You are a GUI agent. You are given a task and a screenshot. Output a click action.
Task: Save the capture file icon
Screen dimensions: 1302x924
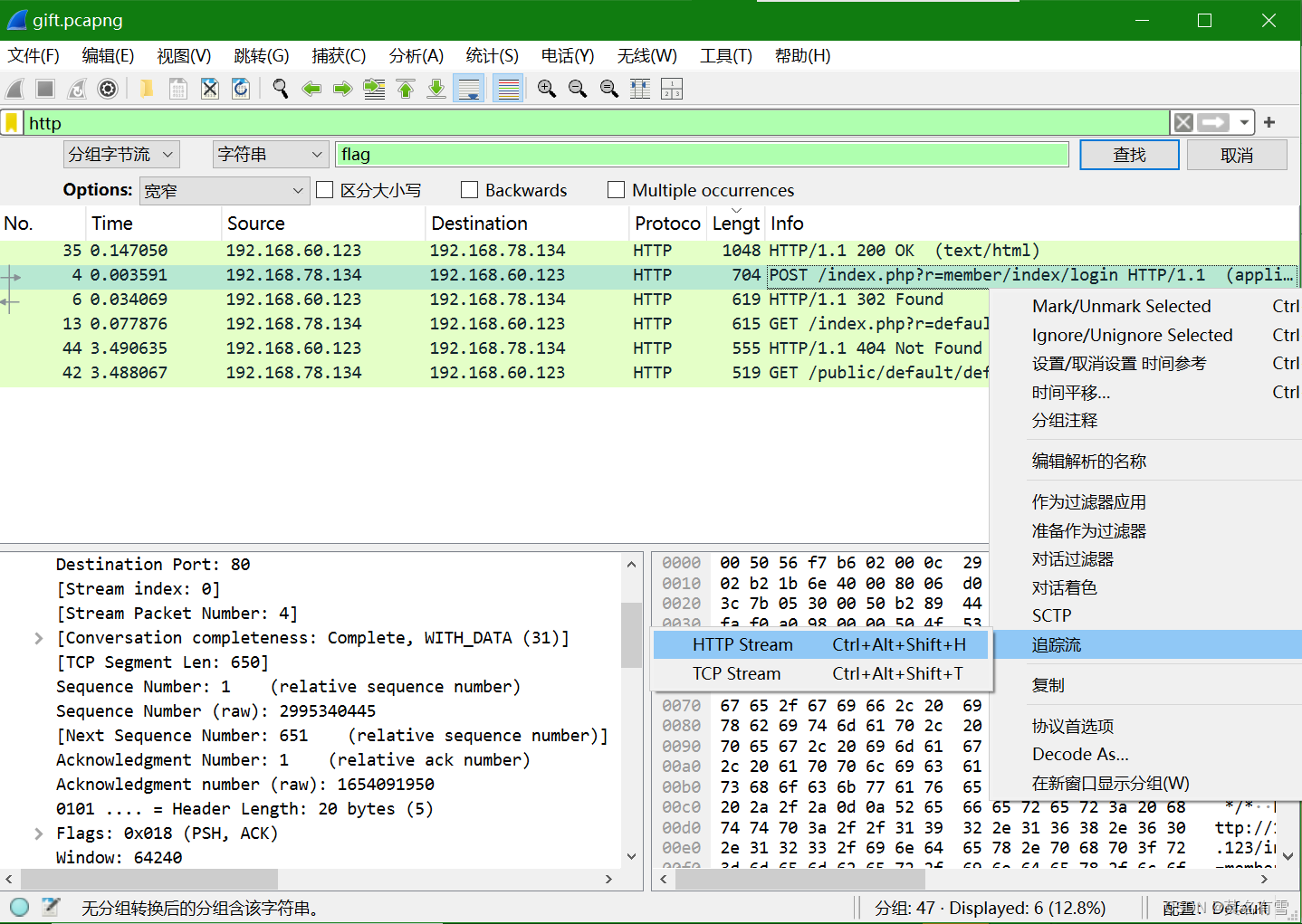[x=178, y=89]
